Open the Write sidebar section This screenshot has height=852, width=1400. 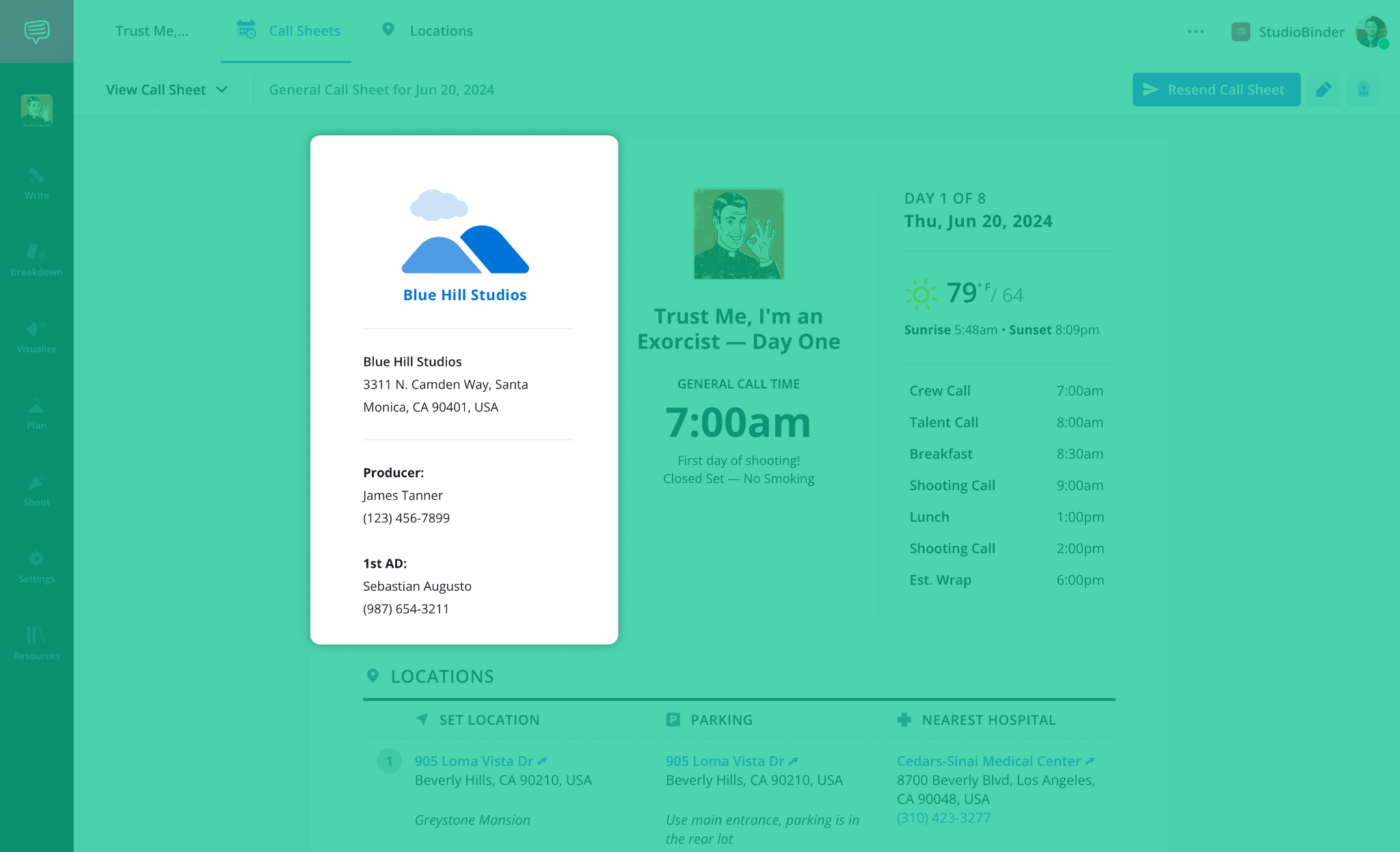point(36,183)
